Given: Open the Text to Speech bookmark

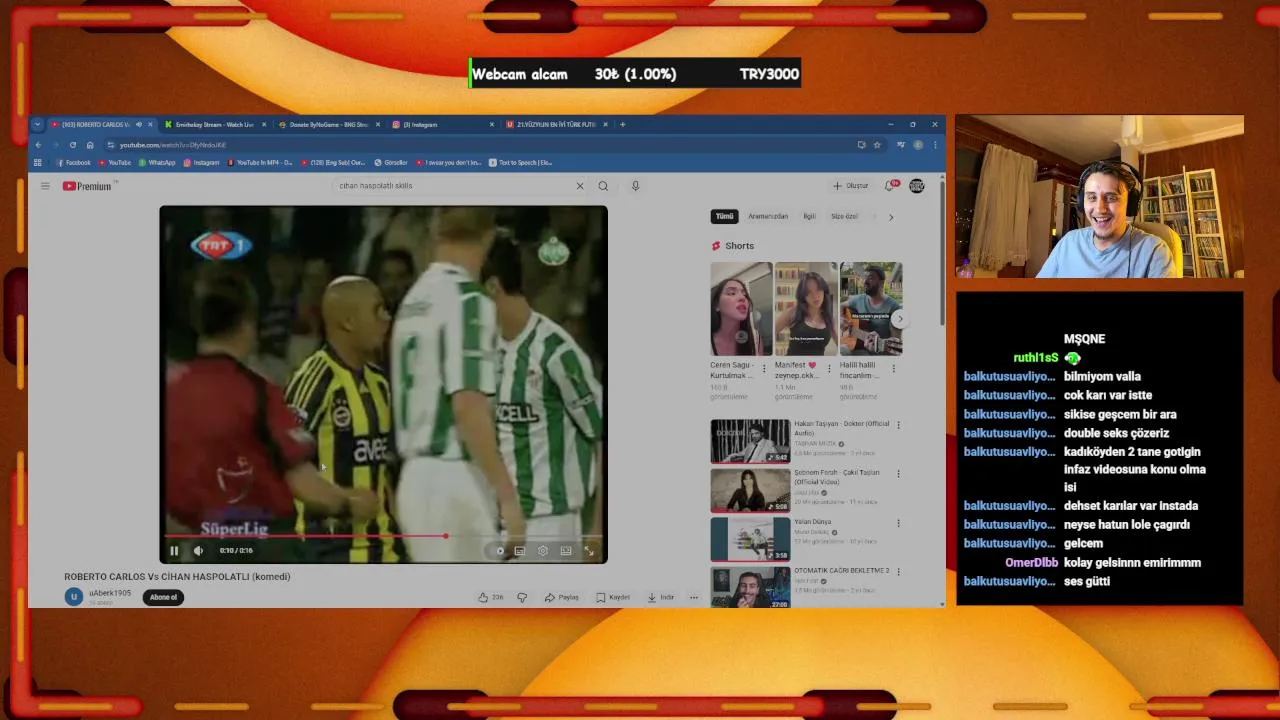Looking at the screenshot, I should (520, 162).
